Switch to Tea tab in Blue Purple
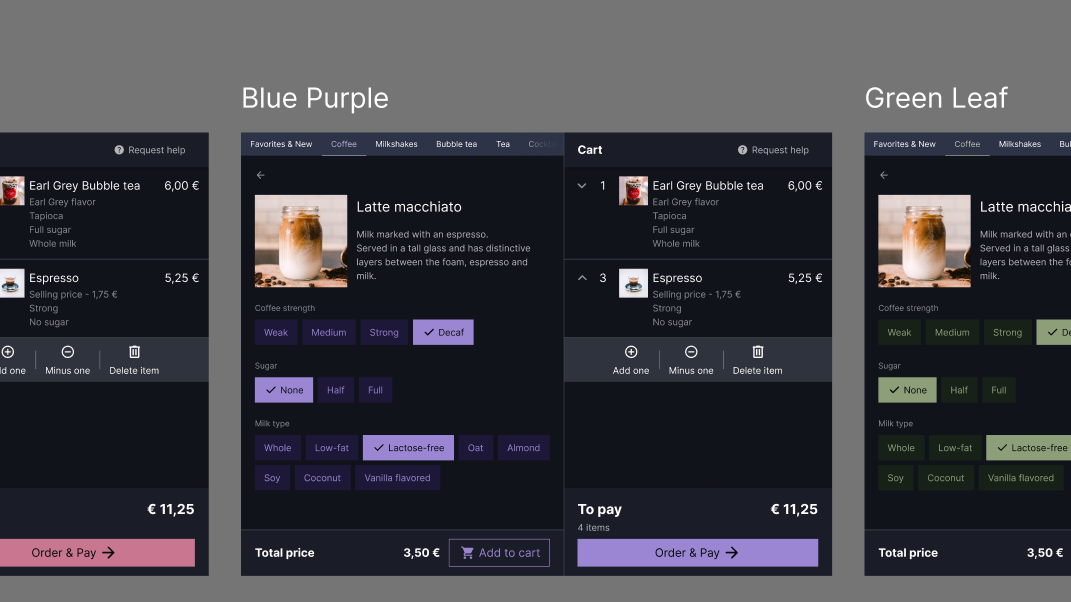This screenshot has height=602, width=1071. [503, 144]
